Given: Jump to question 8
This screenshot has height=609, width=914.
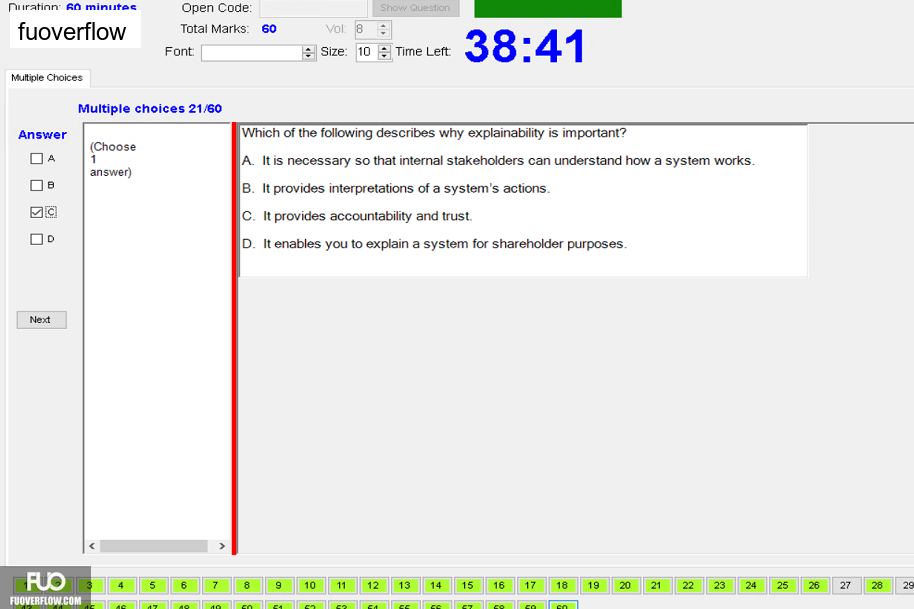Looking at the screenshot, I should [247, 585].
